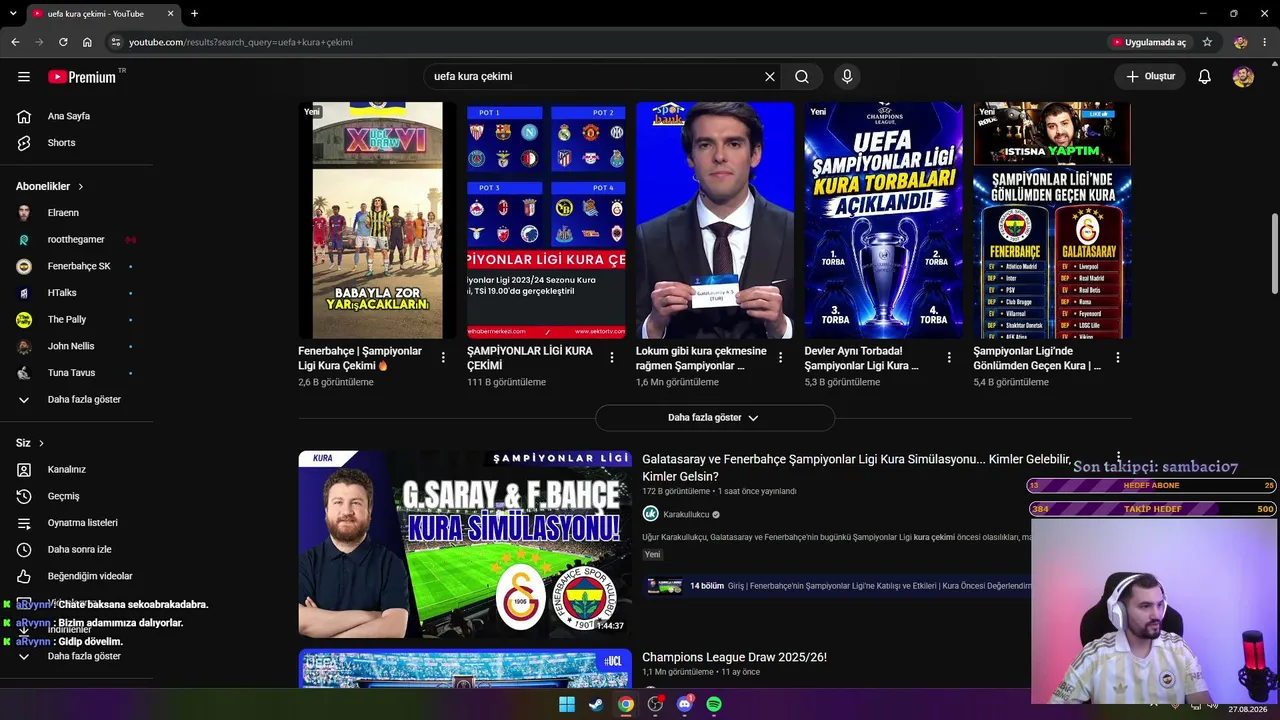This screenshot has width=1280, height=720.
Task: Open the YouTube guide hamburger menu
Action: point(24,77)
